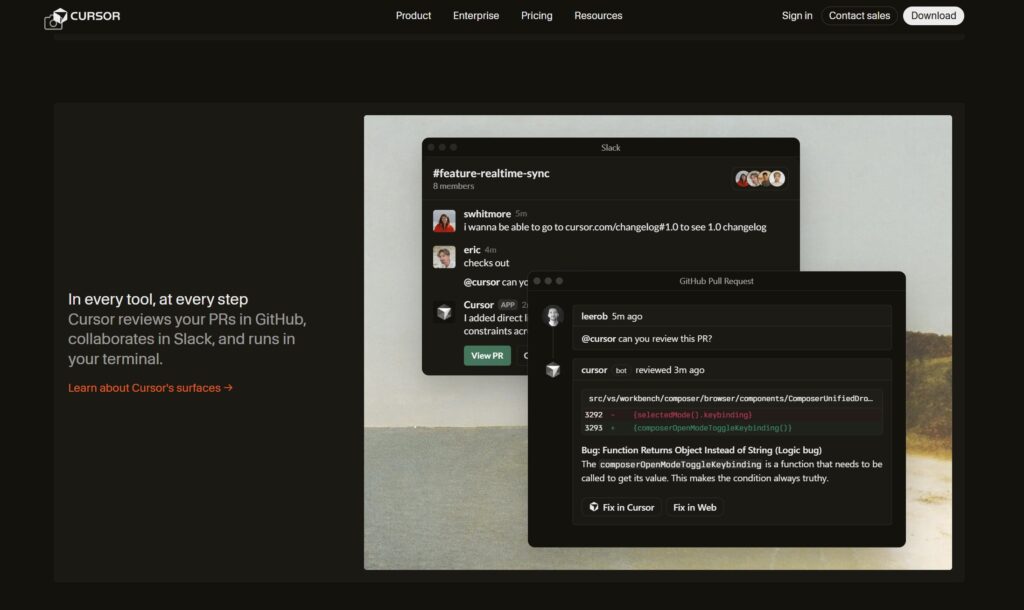Click Sign in
Image resolution: width=1024 pixels, height=610 pixels.
pyautogui.click(x=796, y=16)
